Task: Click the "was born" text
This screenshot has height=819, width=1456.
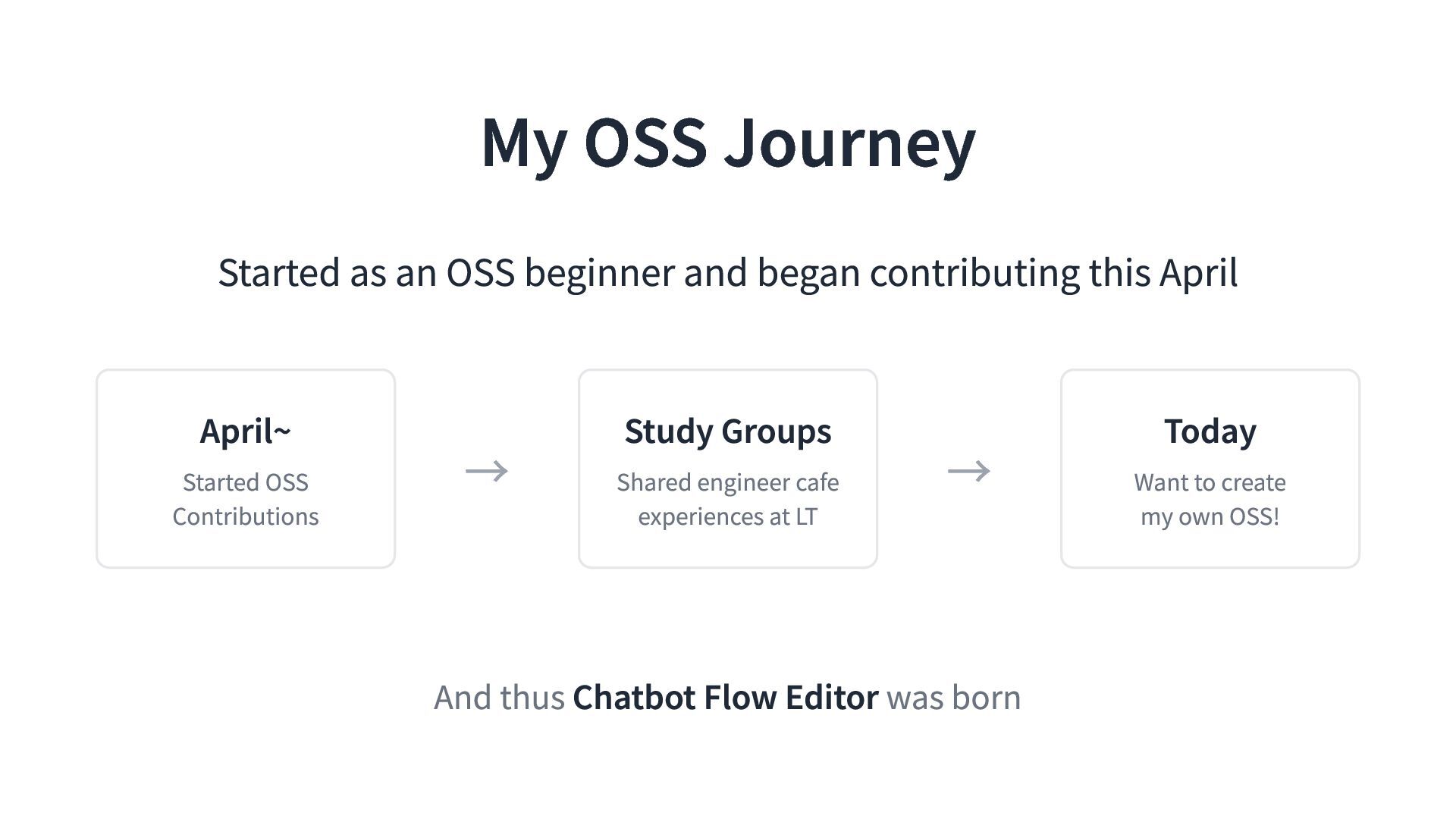Action: 954,698
